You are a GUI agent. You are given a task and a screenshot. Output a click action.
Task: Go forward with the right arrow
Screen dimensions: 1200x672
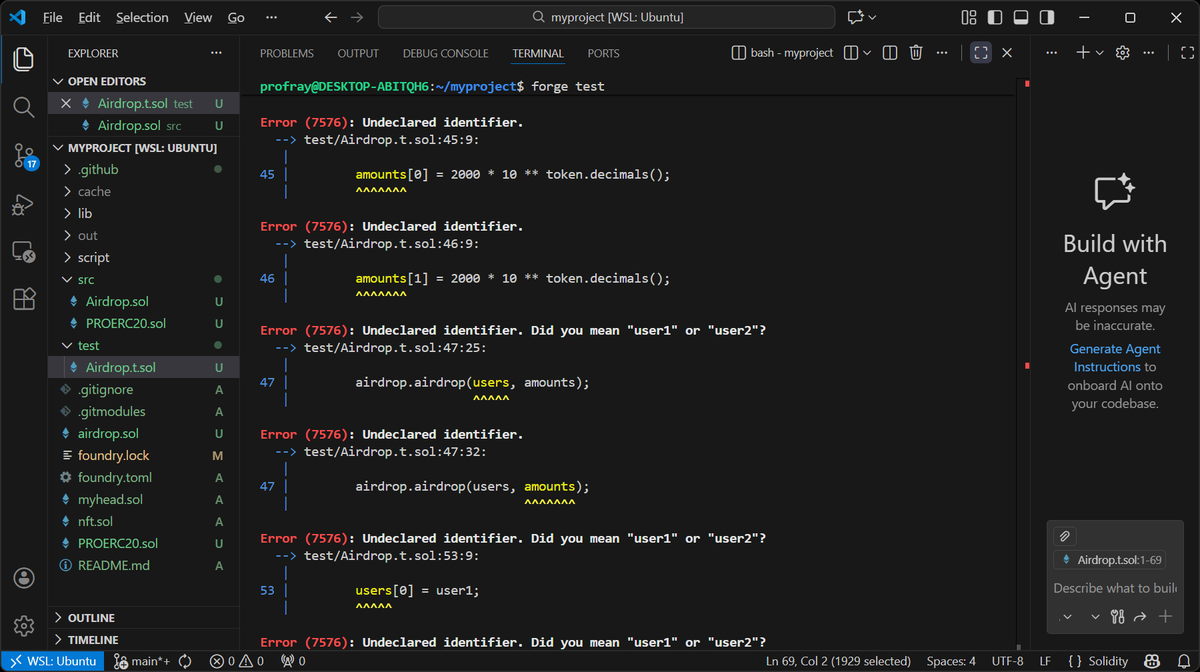coord(357,17)
